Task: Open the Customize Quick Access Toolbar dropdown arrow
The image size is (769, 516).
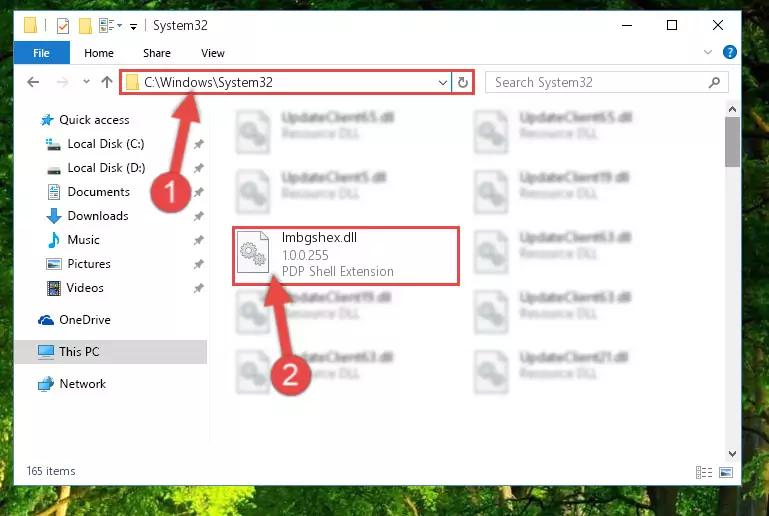Action: point(133,26)
